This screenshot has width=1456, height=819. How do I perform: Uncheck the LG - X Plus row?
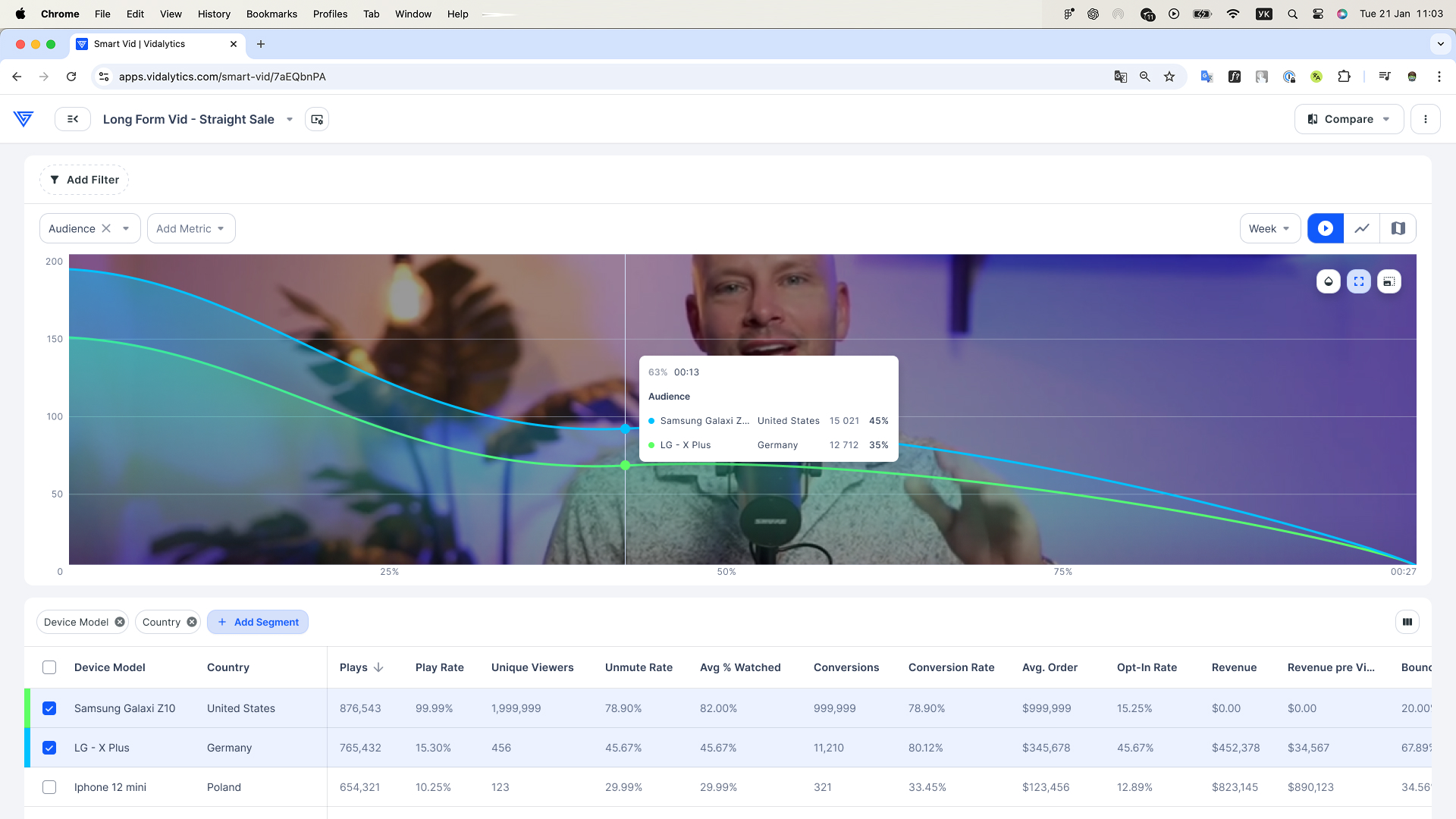pyautogui.click(x=49, y=748)
